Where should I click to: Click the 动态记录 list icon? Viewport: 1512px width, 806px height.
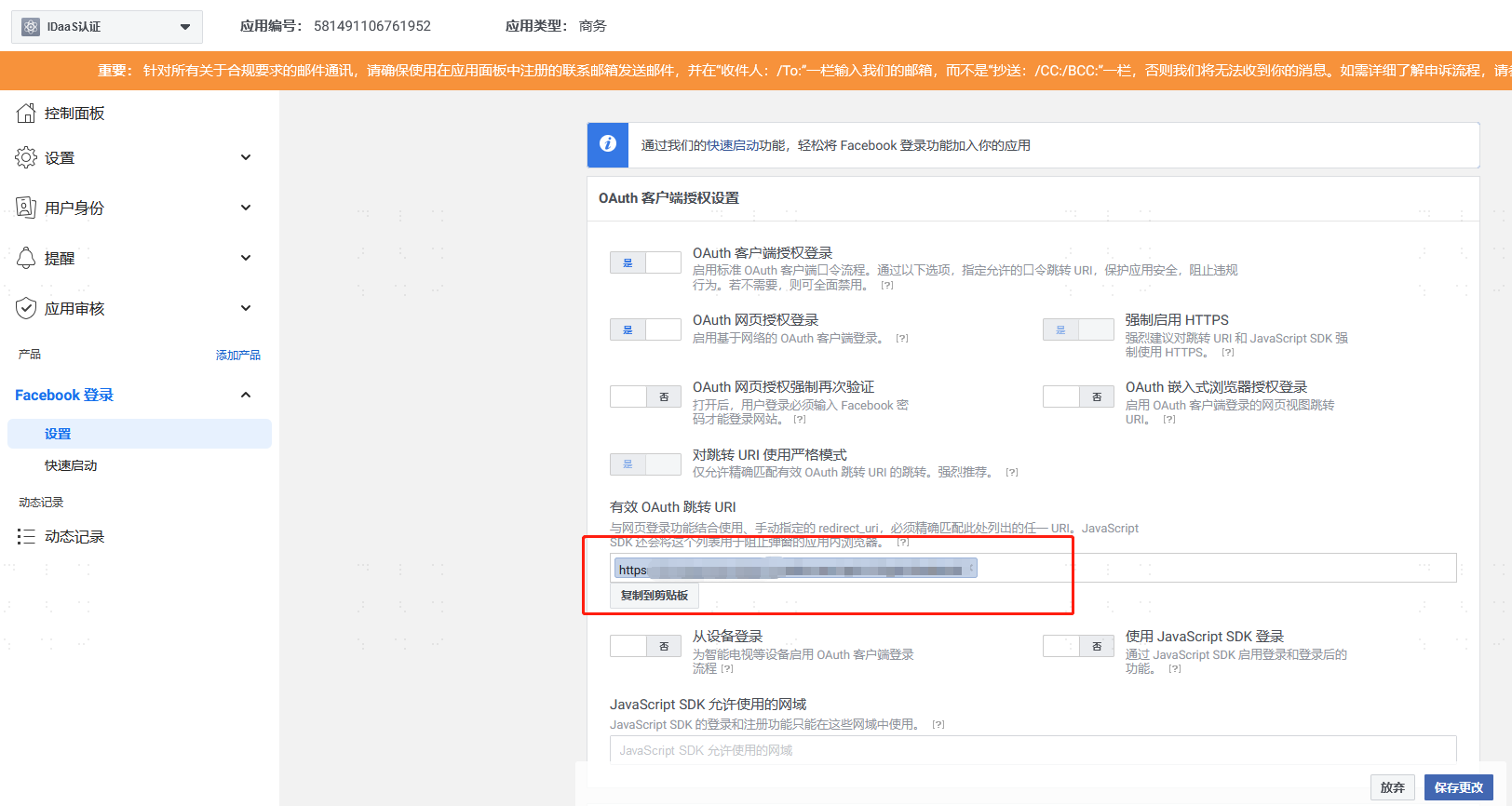(x=26, y=536)
